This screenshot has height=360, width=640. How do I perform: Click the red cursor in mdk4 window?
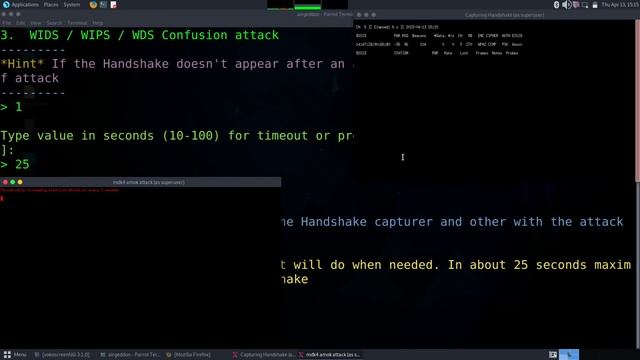pyautogui.click(x=2, y=198)
